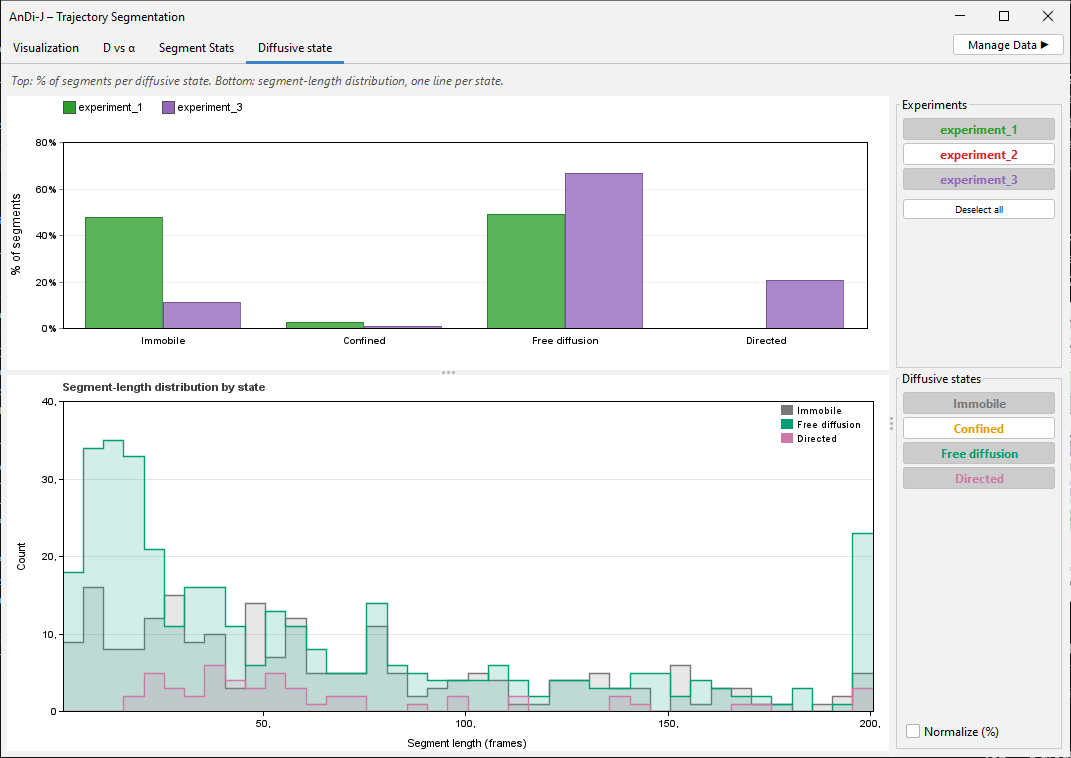Go to the Segment Stats tab
The image size is (1071, 758).
click(x=196, y=48)
